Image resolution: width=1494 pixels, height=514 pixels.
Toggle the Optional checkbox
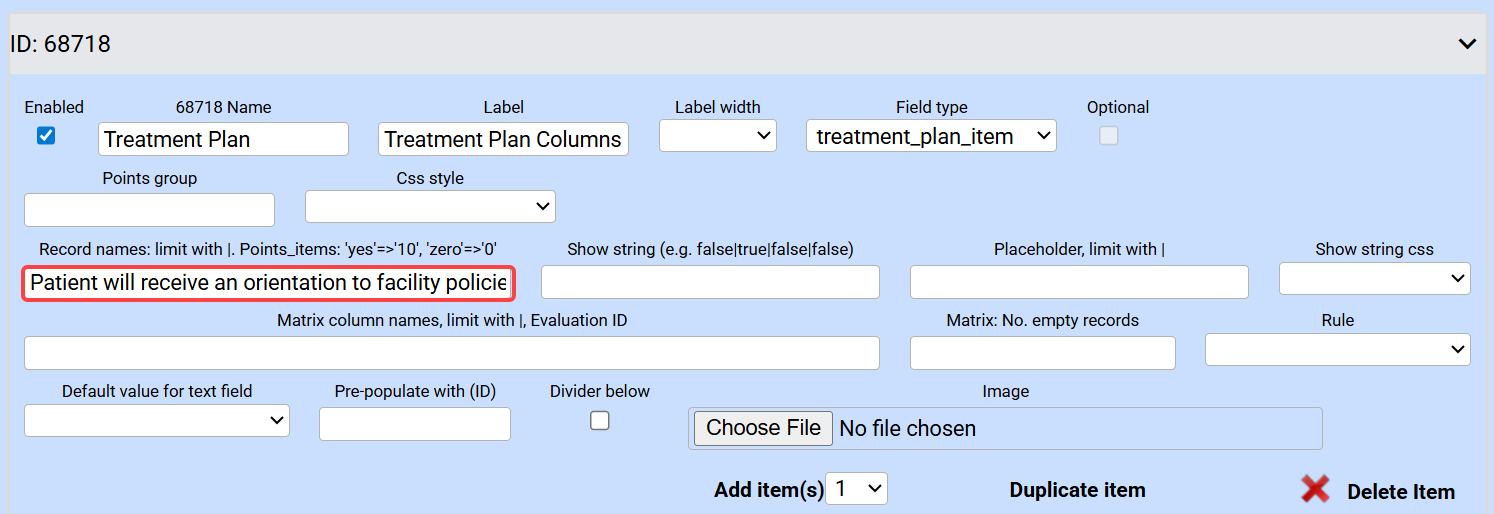tap(1108, 136)
